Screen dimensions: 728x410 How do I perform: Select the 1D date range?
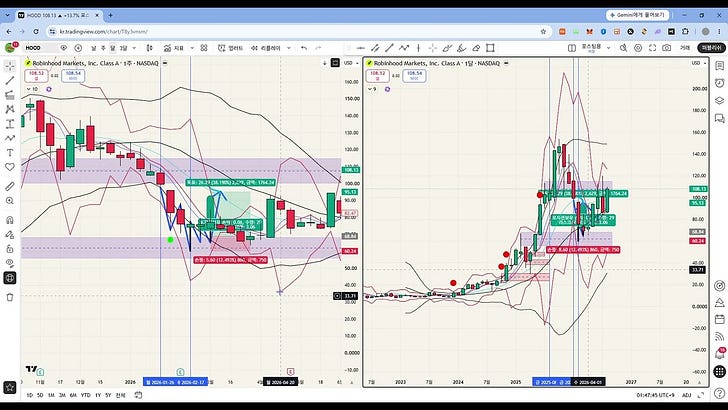click(29, 395)
